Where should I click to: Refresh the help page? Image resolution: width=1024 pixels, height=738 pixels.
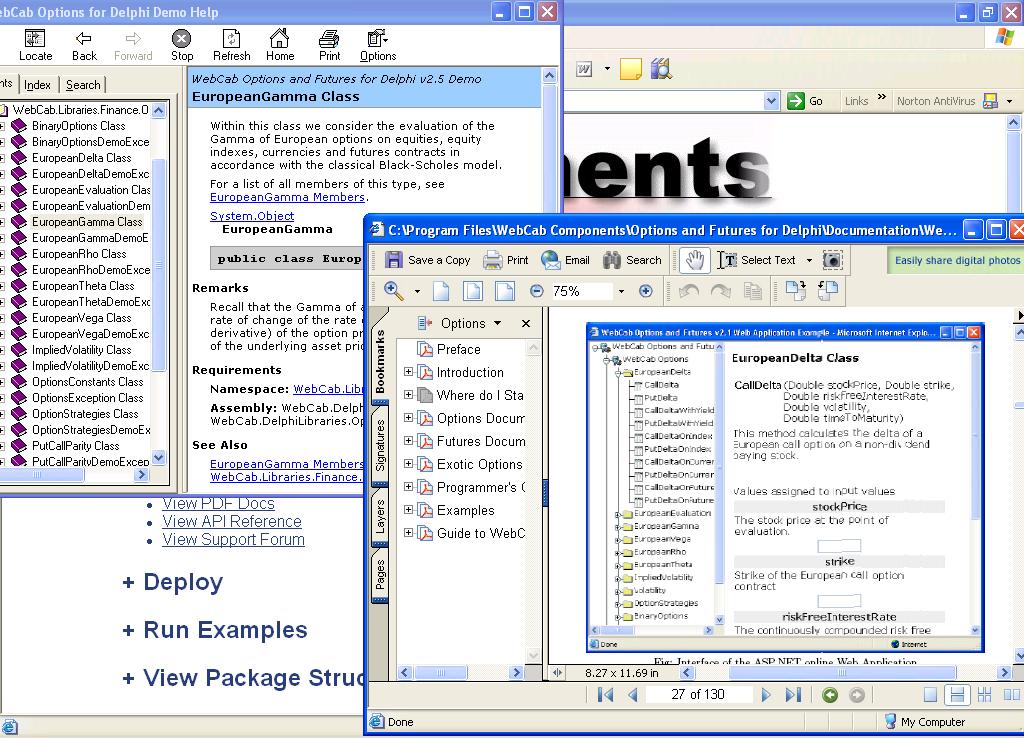[231, 46]
